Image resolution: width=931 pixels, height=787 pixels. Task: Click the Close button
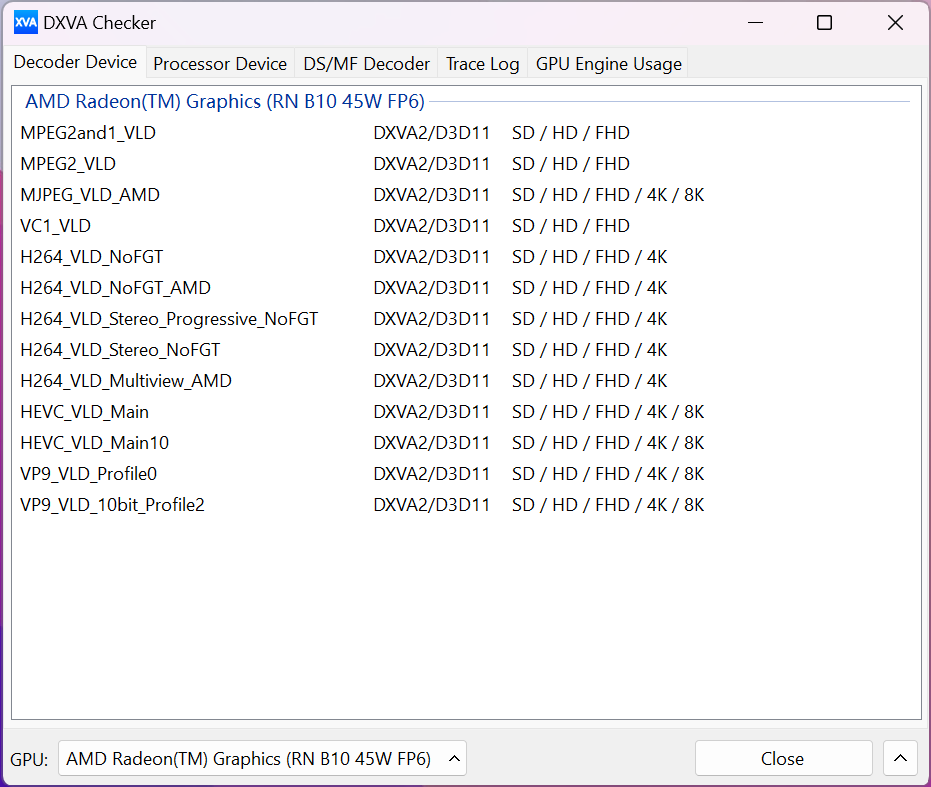pos(783,758)
